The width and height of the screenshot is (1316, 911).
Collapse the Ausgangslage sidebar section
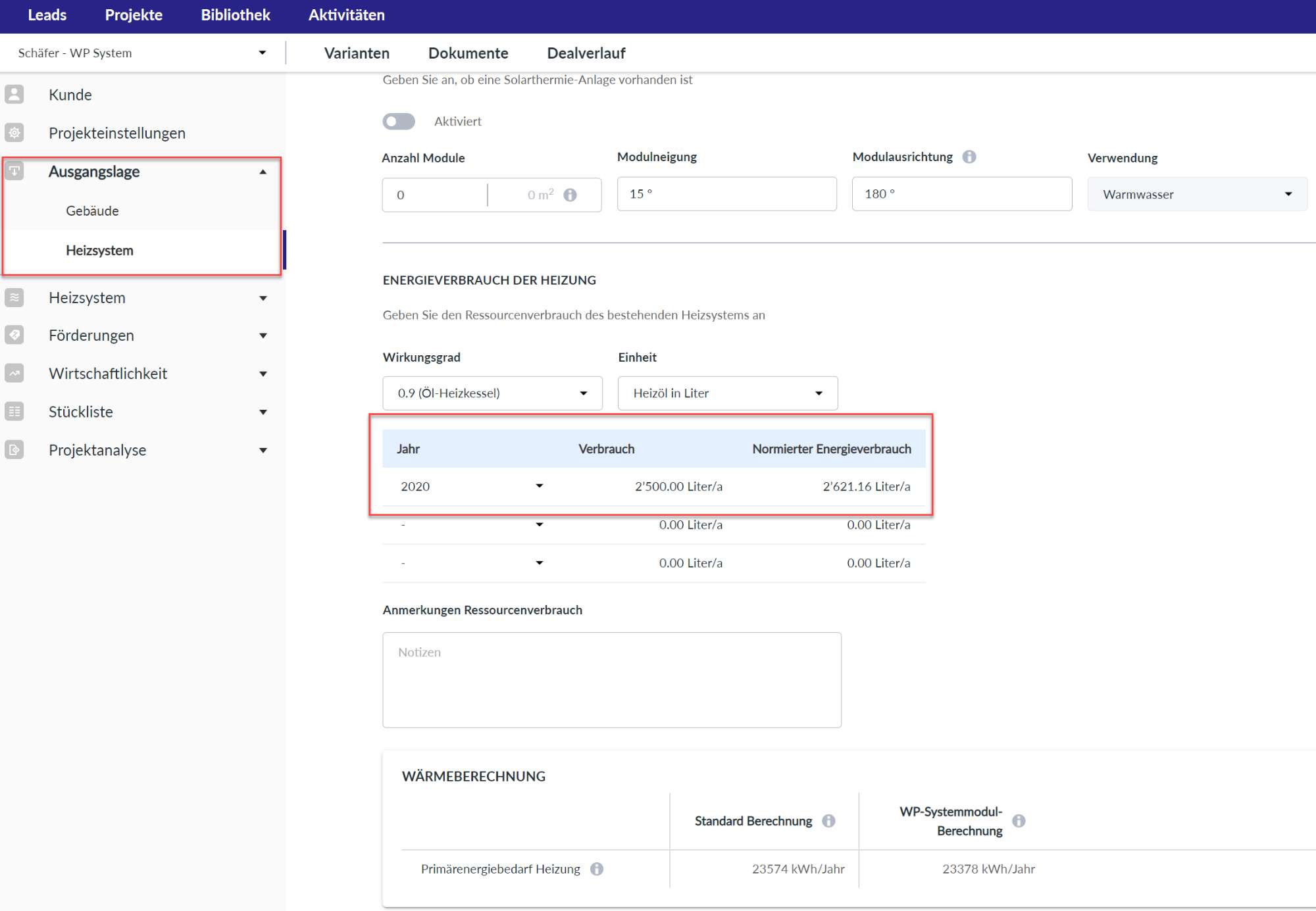[263, 172]
